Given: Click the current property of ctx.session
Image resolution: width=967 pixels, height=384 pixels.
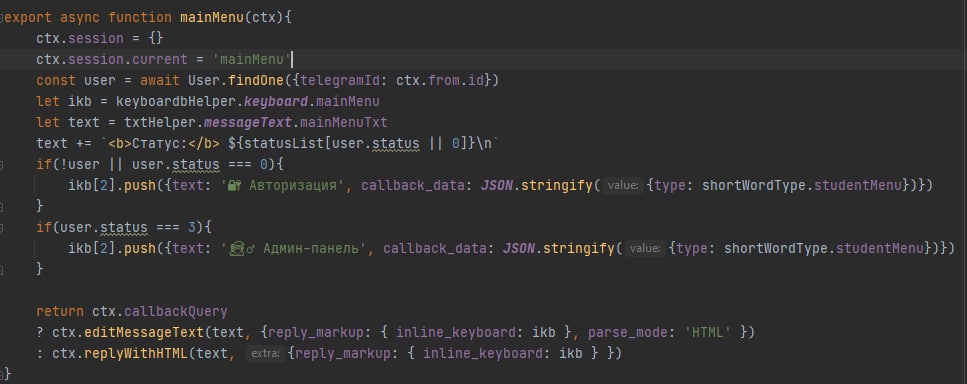Looking at the screenshot, I should pyautogui.click(x=160, y=59).
